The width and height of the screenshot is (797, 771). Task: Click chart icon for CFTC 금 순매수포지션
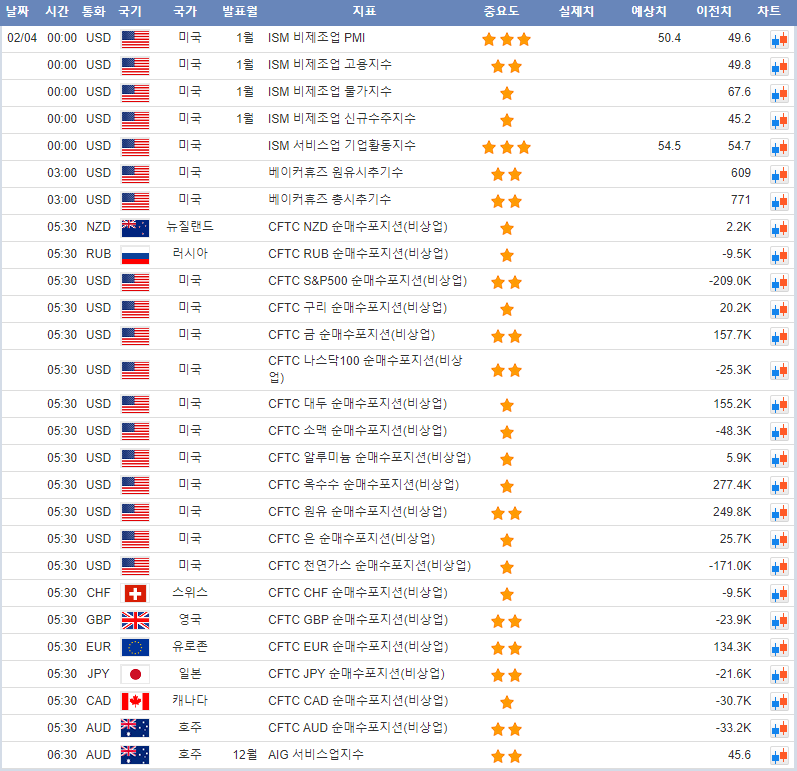click(778, 336)
